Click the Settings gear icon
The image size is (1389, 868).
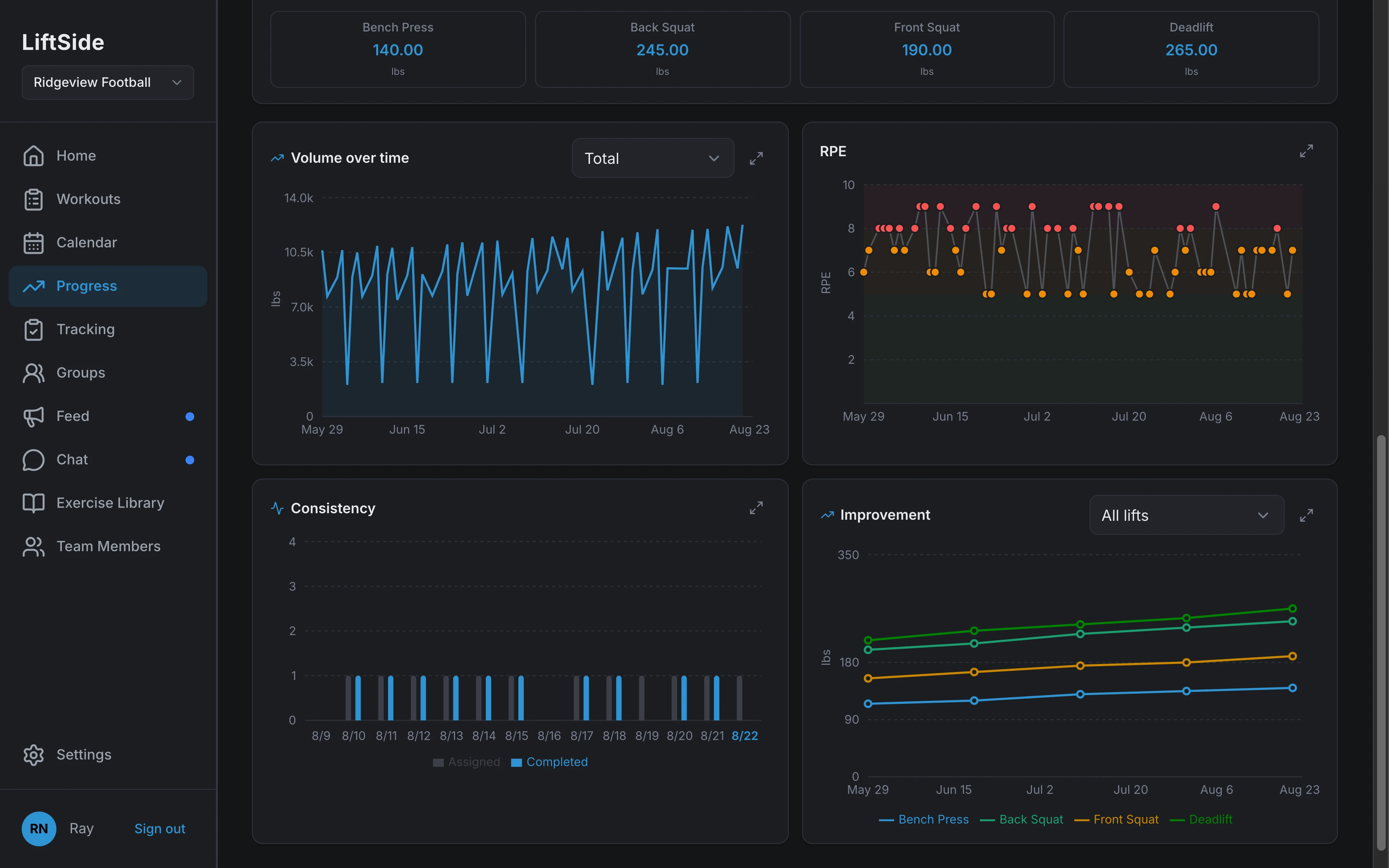click(33, 755)
